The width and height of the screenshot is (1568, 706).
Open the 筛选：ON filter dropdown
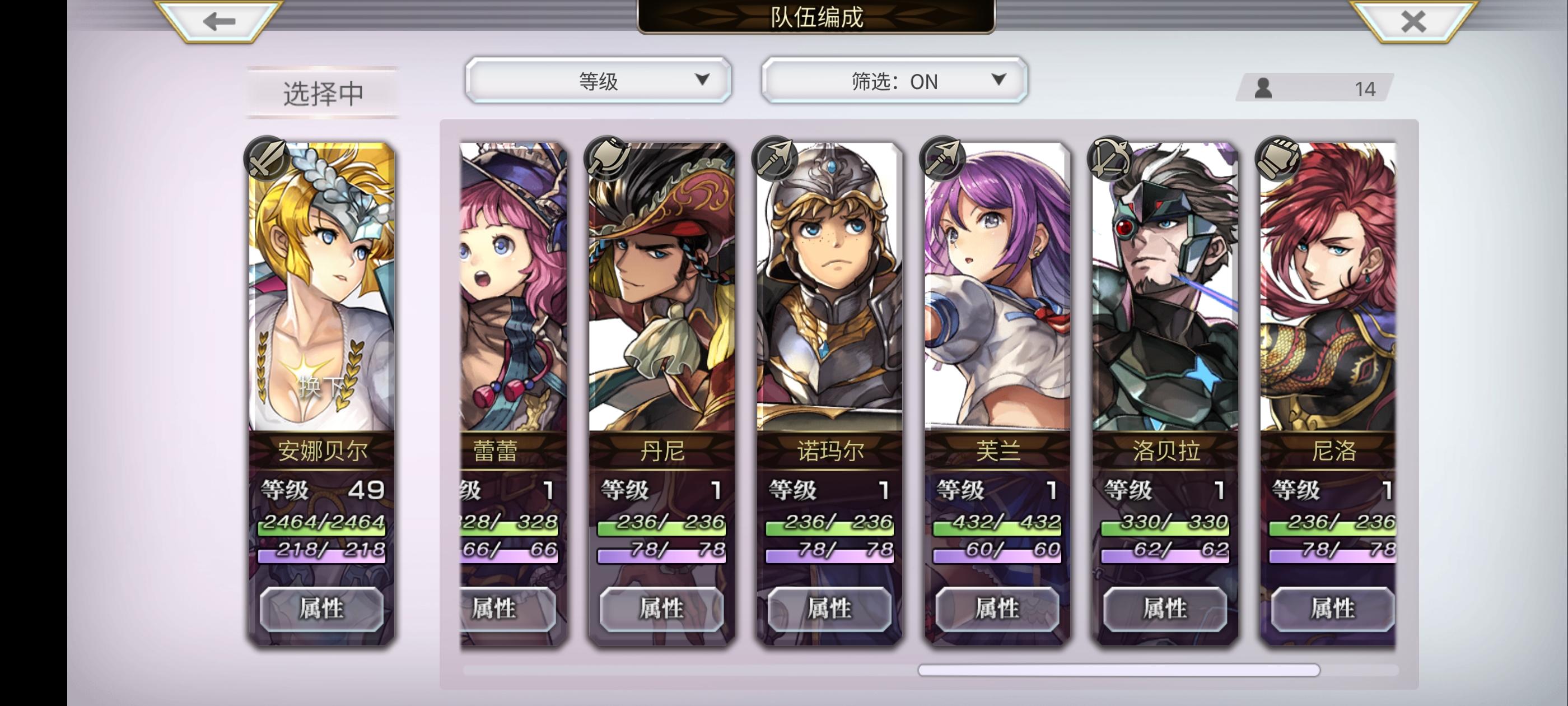coord(894,81)
